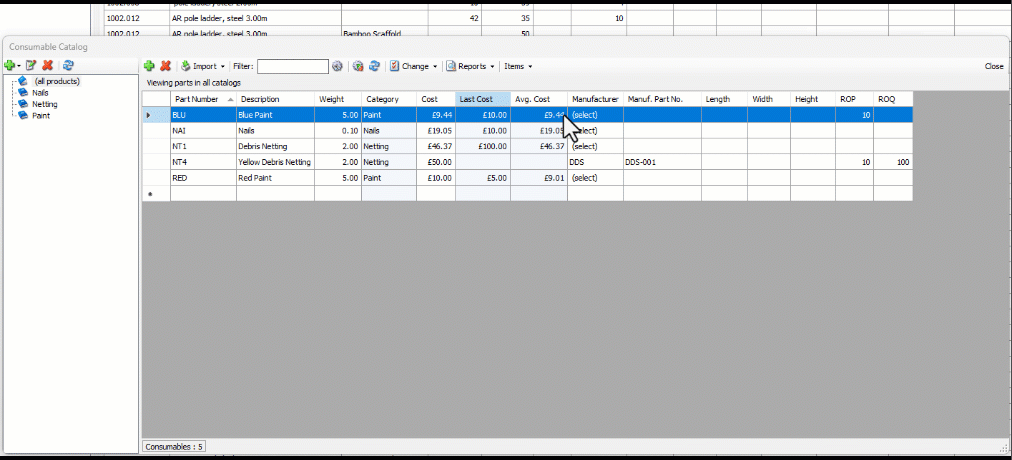Select the Paint category in the tree

pyautogui.click(x=41, y=115)
